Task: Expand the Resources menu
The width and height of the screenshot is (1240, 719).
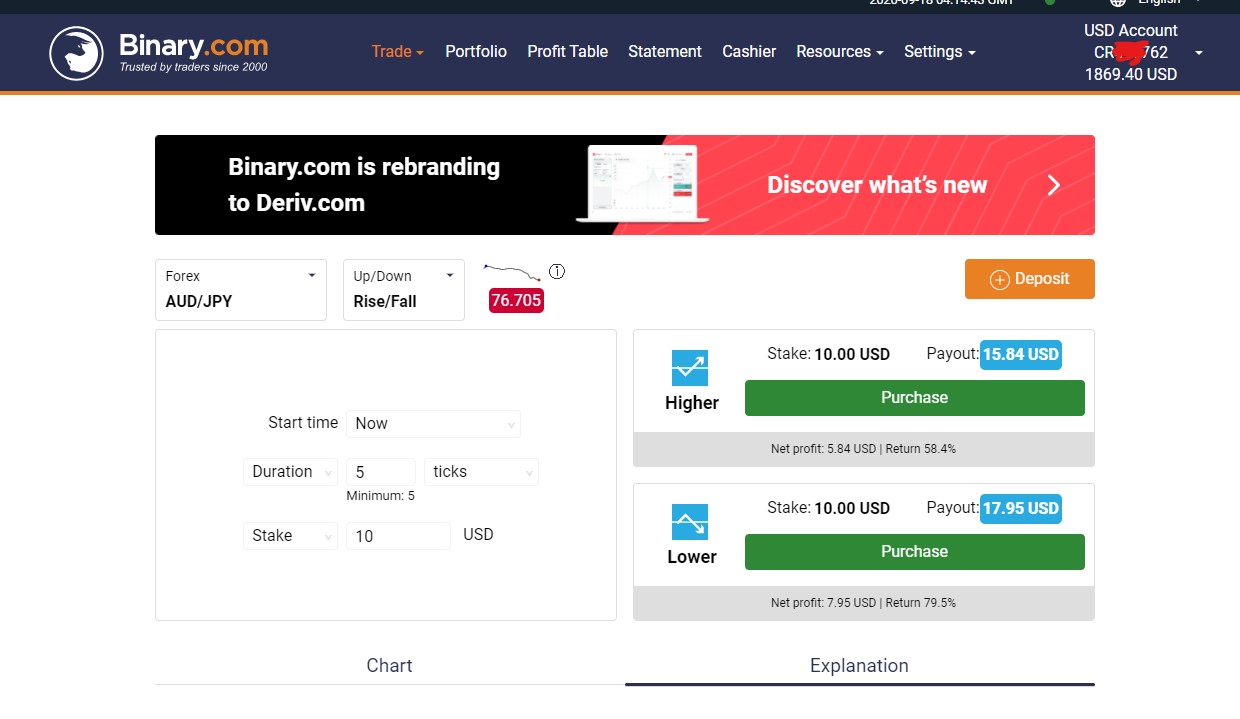Action: (840, 51)
